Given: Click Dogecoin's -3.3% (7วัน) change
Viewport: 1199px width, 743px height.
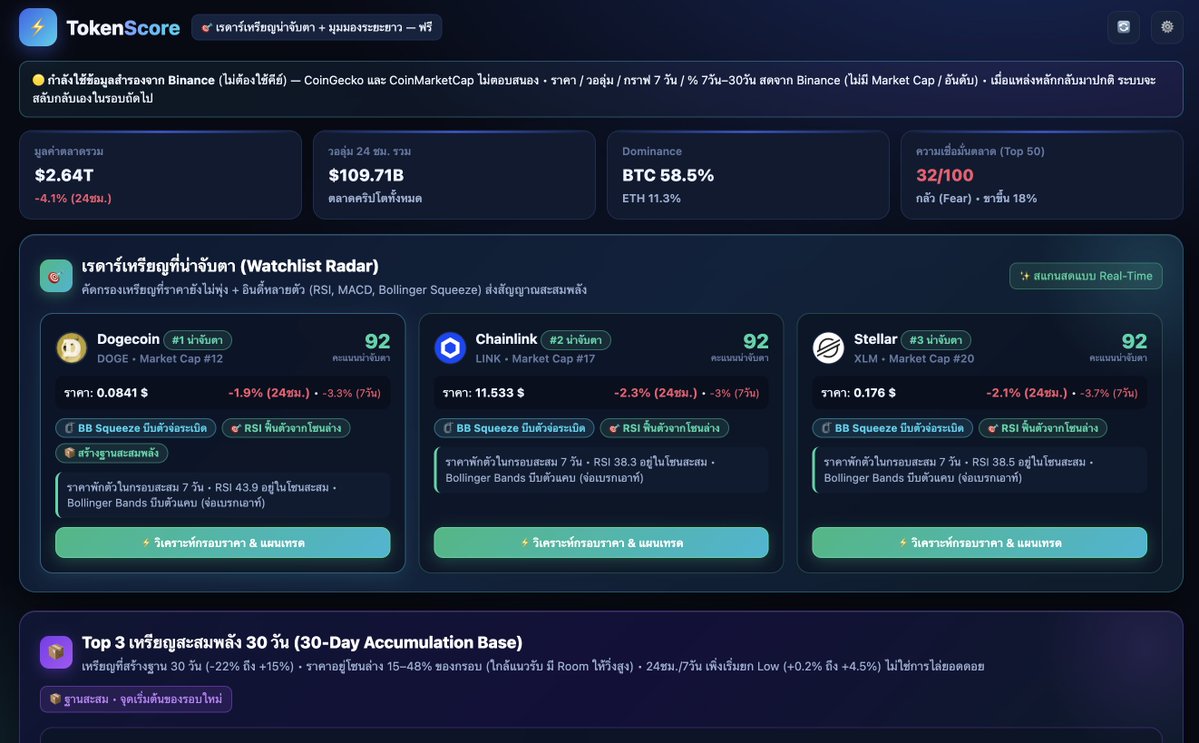Looking at the screenshot, I should coord(351,393).
